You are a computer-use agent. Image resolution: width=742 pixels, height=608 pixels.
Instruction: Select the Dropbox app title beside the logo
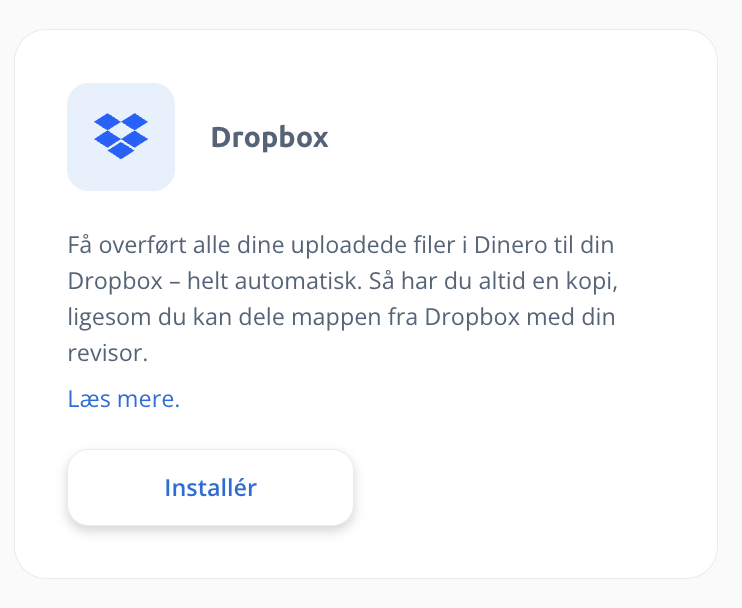(269, 138)
